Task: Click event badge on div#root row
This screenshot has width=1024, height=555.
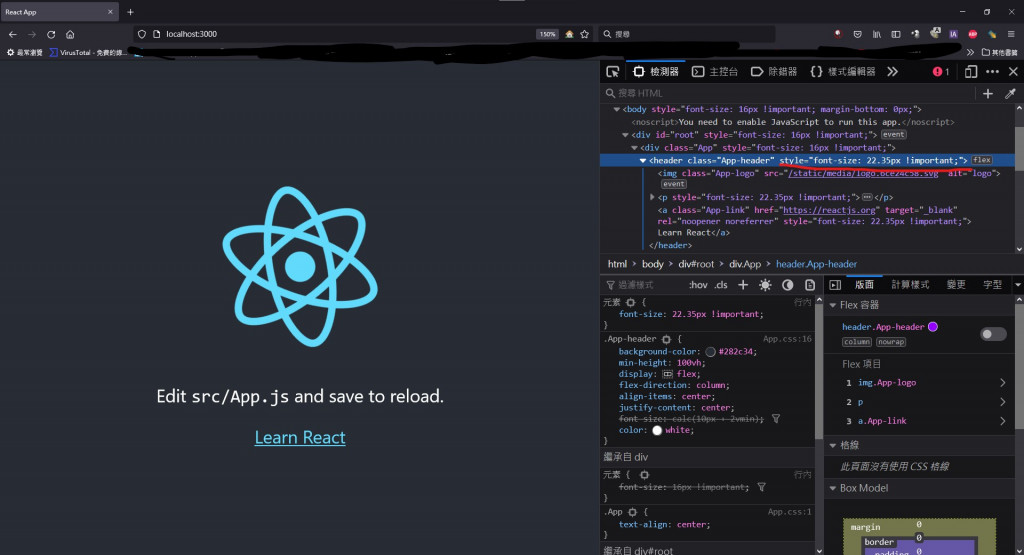Action: [x=893, y=135]
